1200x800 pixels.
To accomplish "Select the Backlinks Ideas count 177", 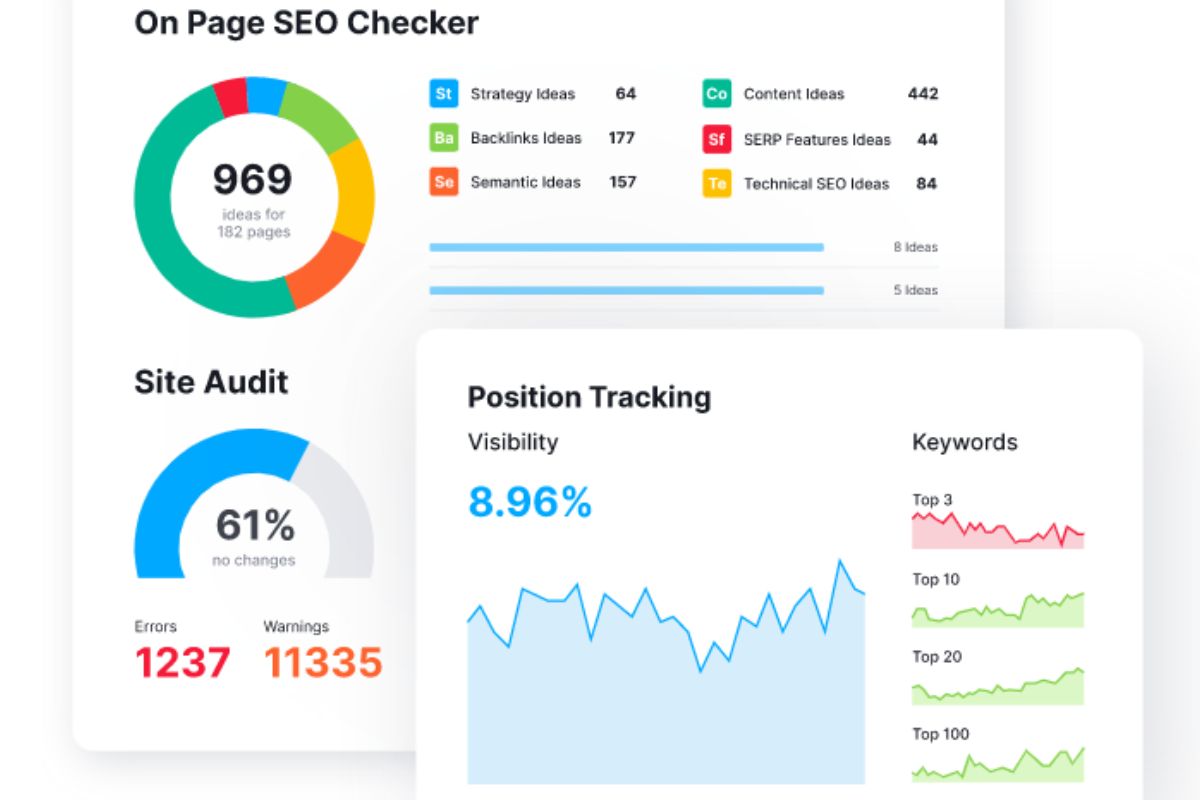I will (x=621, y=138).
